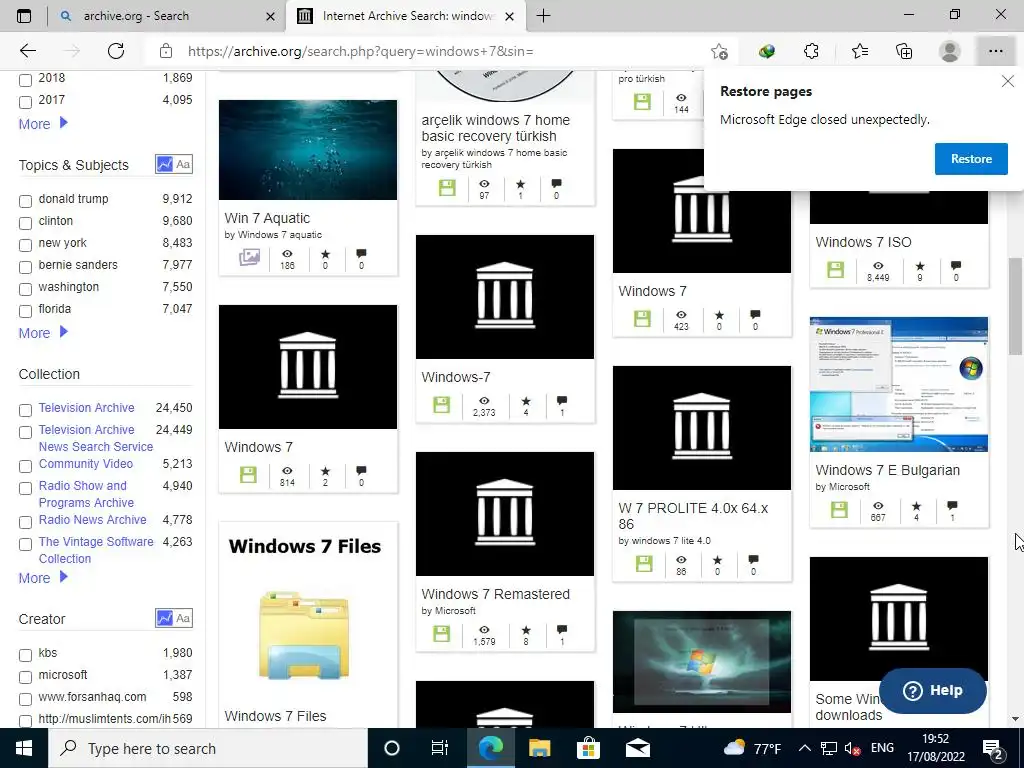This screenshot has width=1024, height=768.
Task: Open the notification center icon
Action: [993, 748]
